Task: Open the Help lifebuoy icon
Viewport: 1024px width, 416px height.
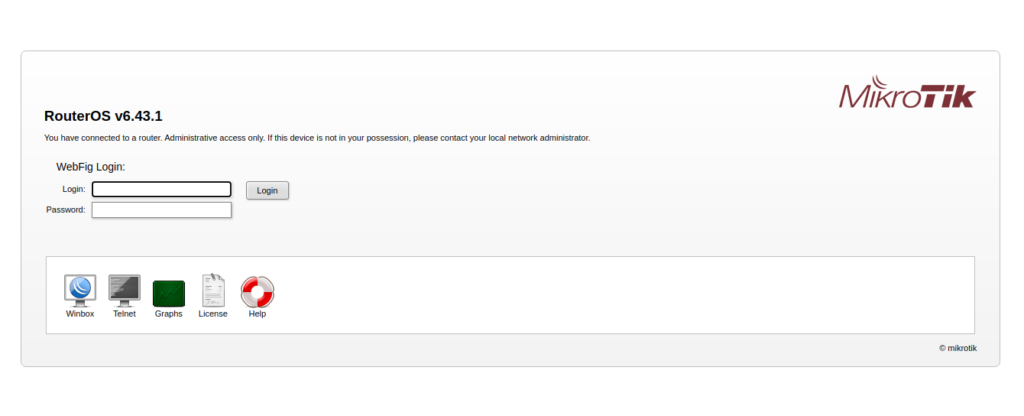Action: click(257, 292)
